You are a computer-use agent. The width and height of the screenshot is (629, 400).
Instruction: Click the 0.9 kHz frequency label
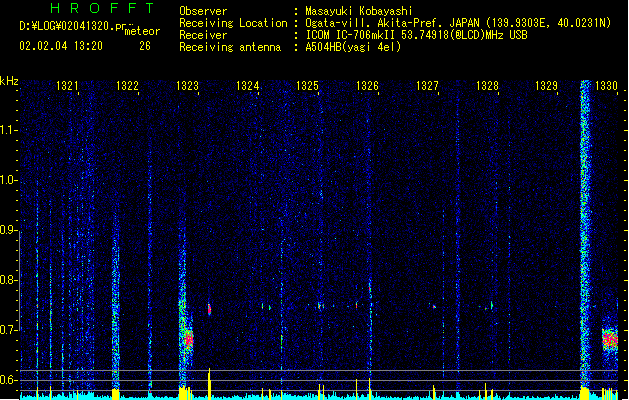tap(8, 230)
